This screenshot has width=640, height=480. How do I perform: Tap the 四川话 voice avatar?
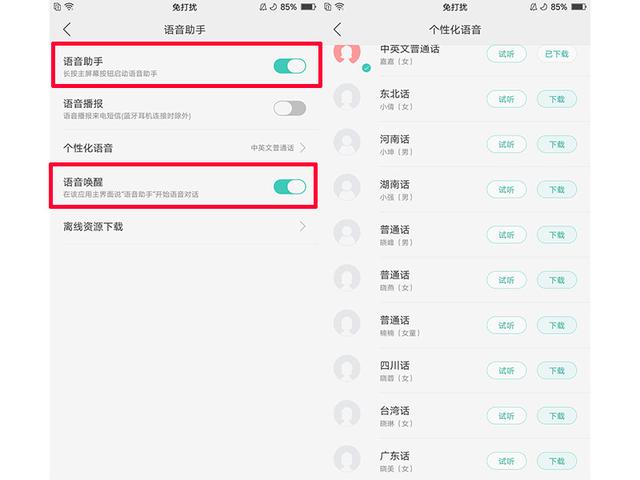(x=347, y=368)
